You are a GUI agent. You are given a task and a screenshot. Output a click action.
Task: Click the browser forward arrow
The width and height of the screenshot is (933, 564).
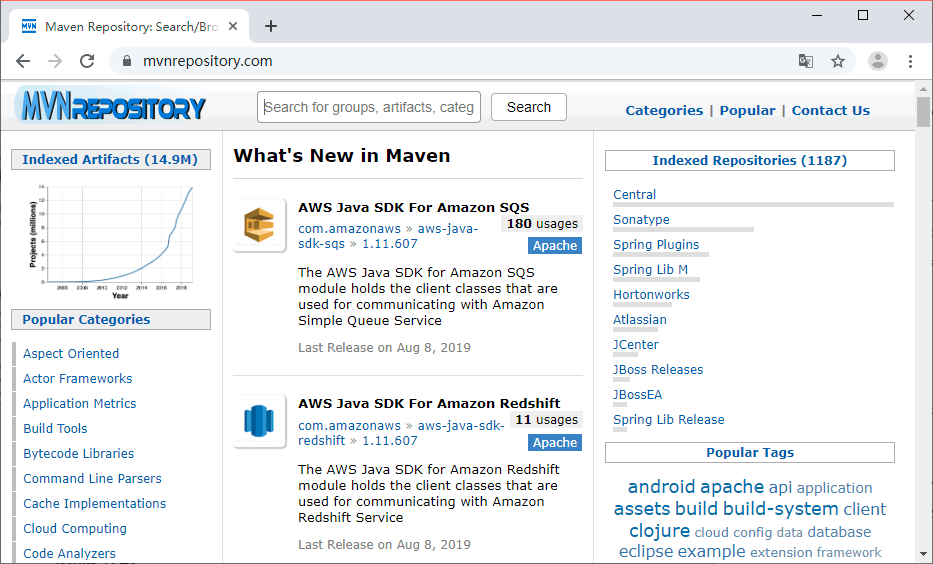55,61
